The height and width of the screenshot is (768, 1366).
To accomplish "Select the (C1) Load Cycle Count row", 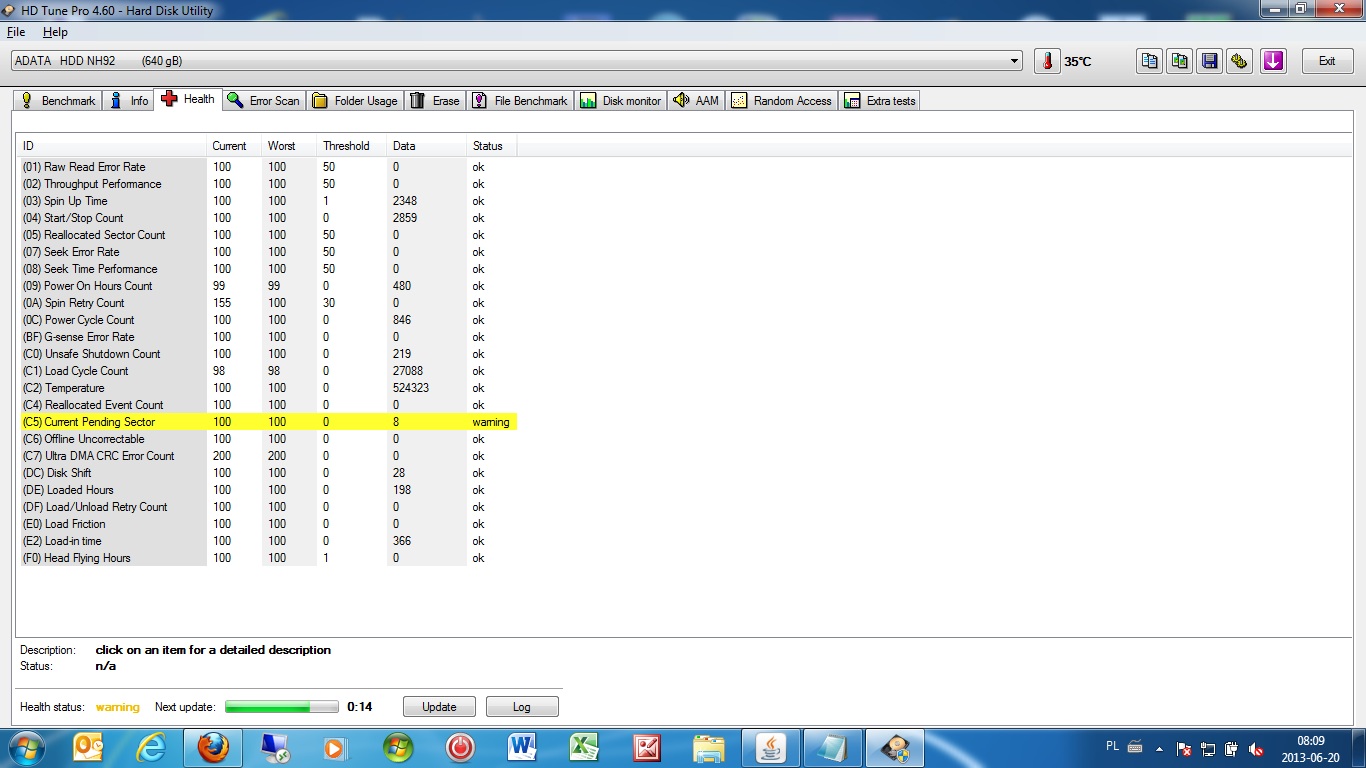I will [267, 371].
